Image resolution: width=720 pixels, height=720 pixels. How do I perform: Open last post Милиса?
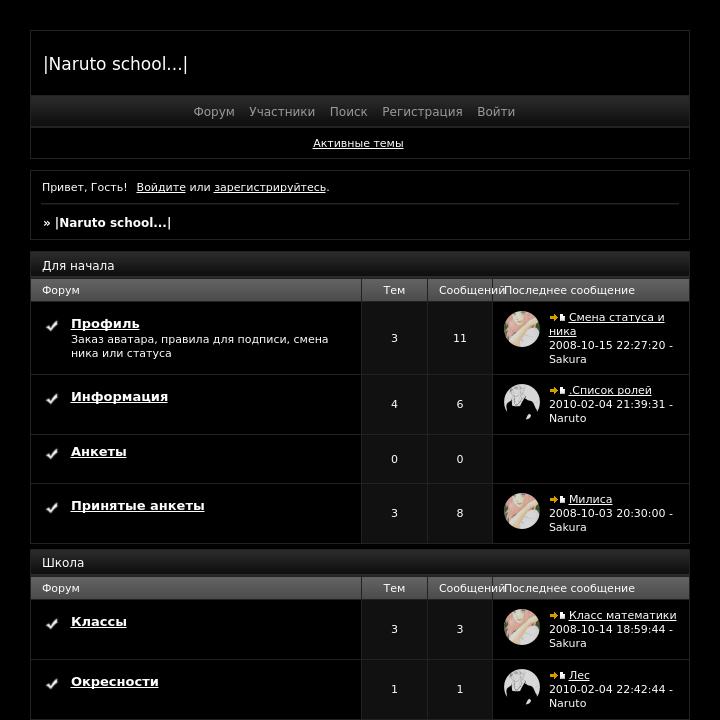591,499
